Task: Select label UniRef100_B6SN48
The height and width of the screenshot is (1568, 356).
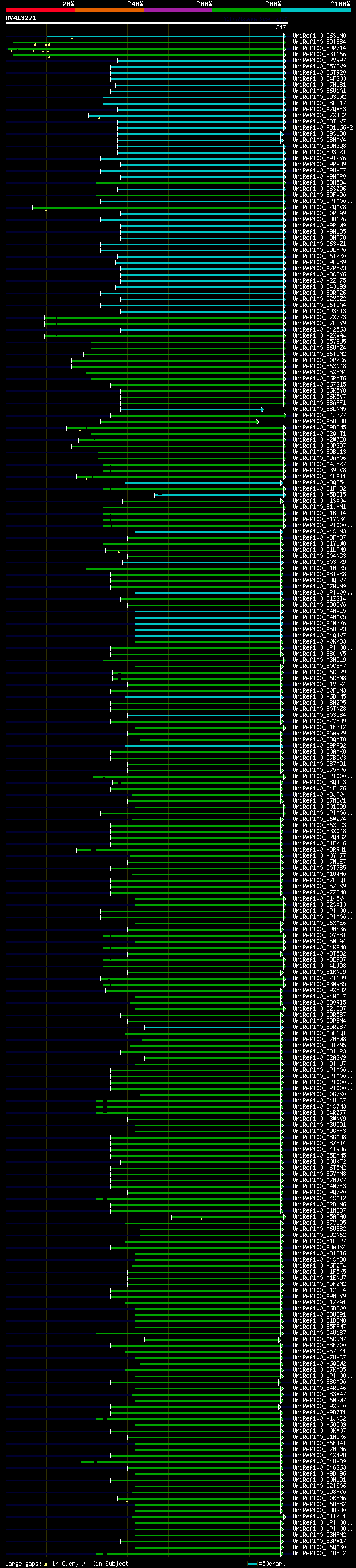Action: (319, 367)
